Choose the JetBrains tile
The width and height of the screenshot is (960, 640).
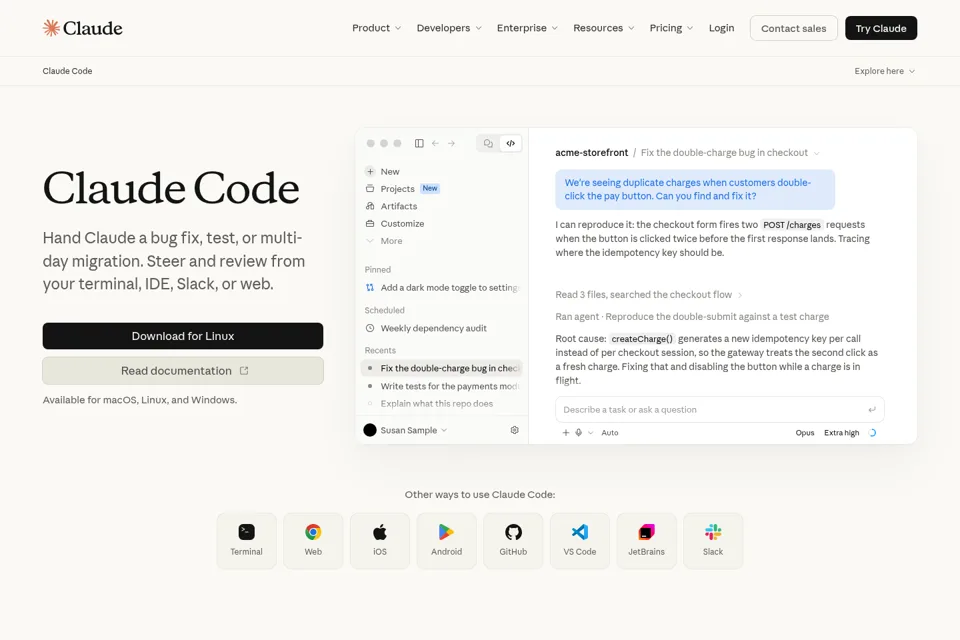coord(647,541)
